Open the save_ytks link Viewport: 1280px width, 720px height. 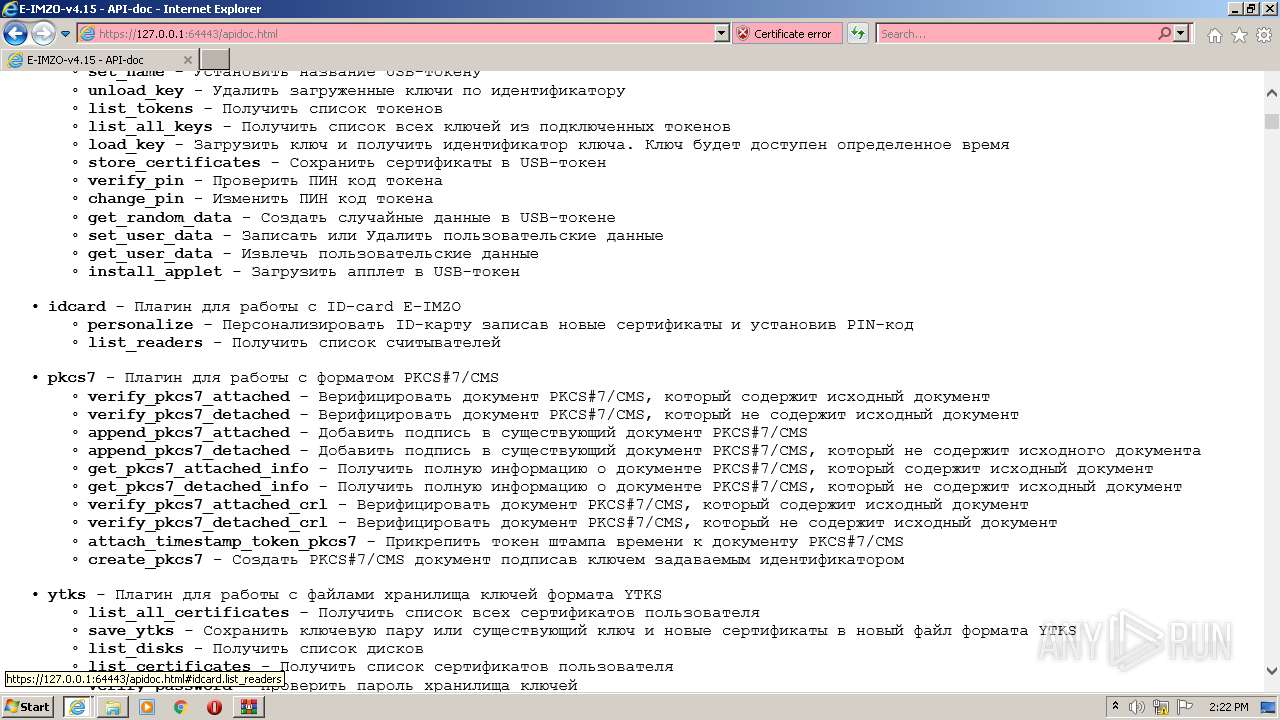[131, 631]
